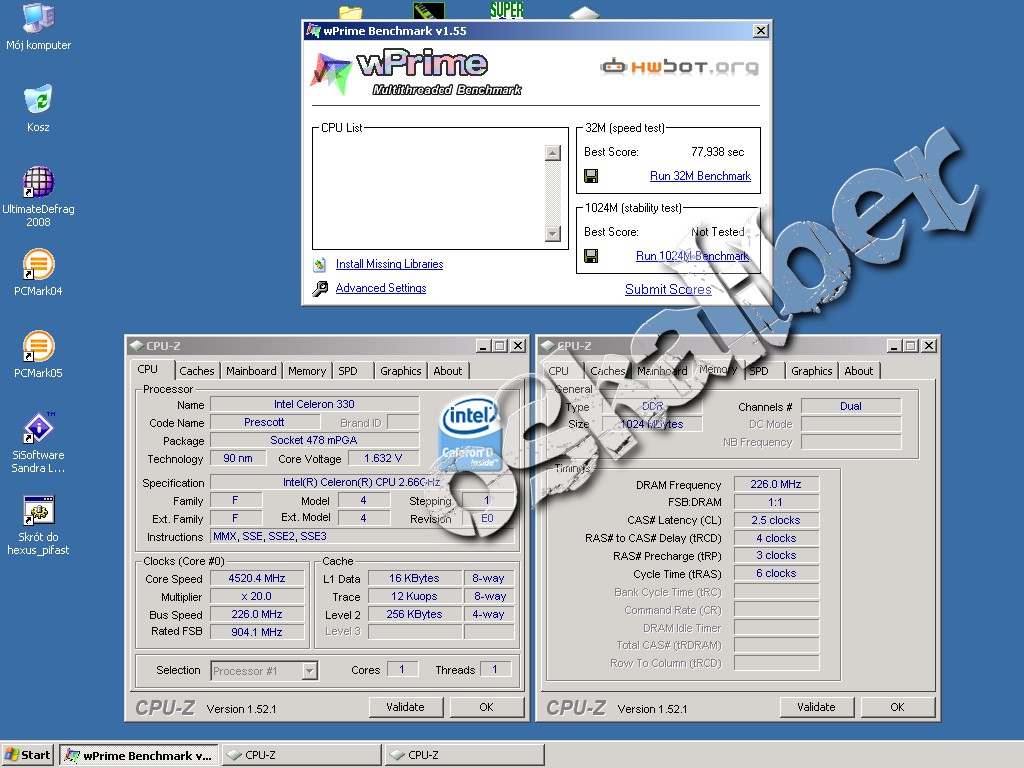Click the Advanced Settings wrench icon

tap(320, 288)
